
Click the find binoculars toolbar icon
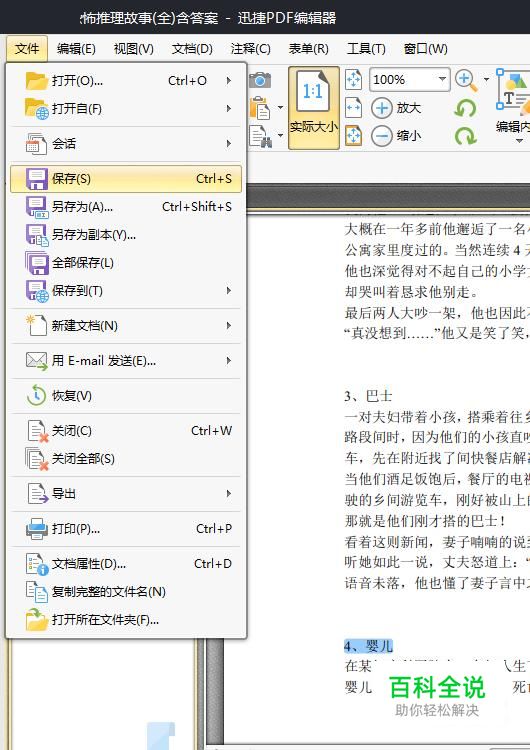[261, 136]
